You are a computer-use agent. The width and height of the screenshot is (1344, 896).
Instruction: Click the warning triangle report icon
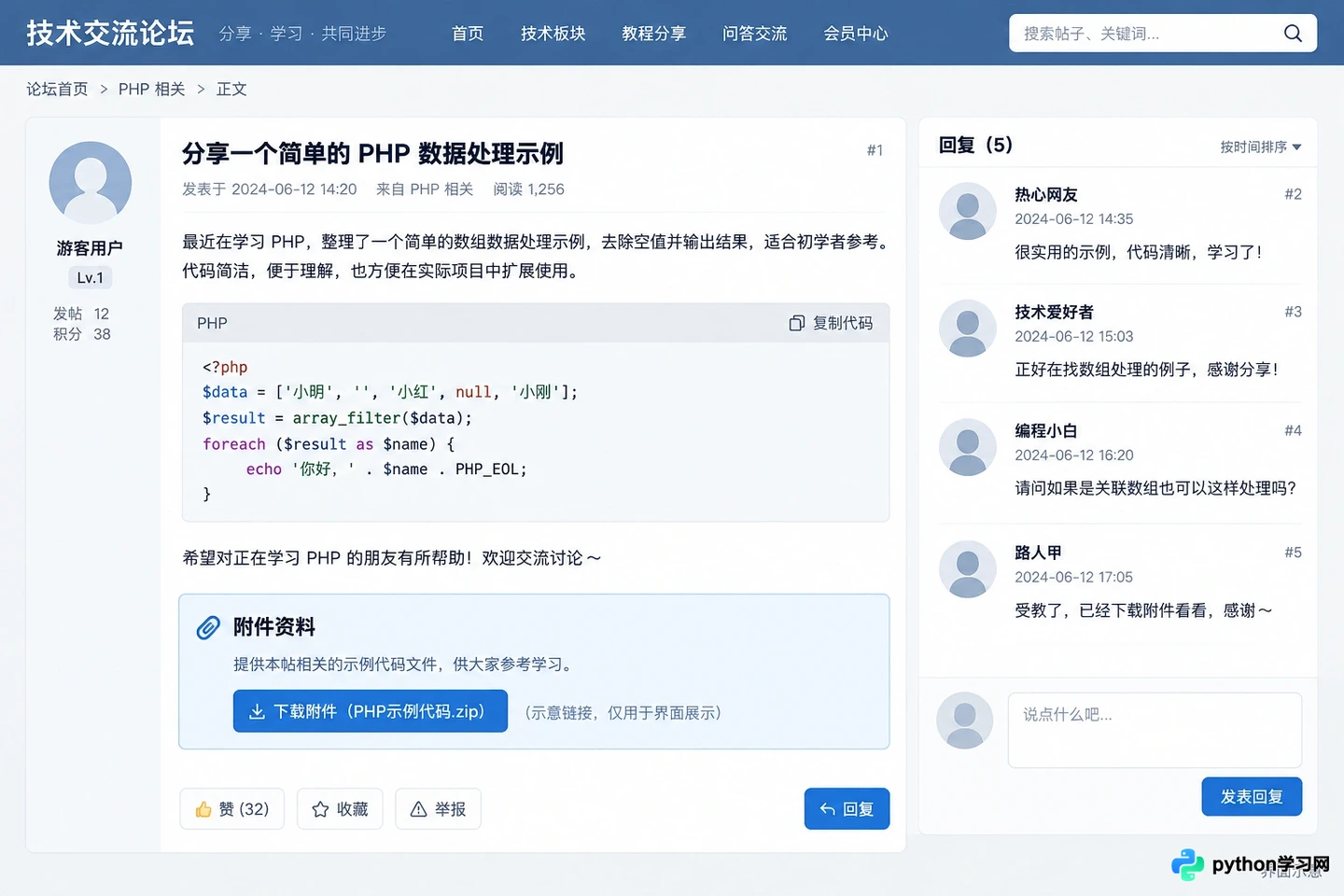[x=418, y=809]
